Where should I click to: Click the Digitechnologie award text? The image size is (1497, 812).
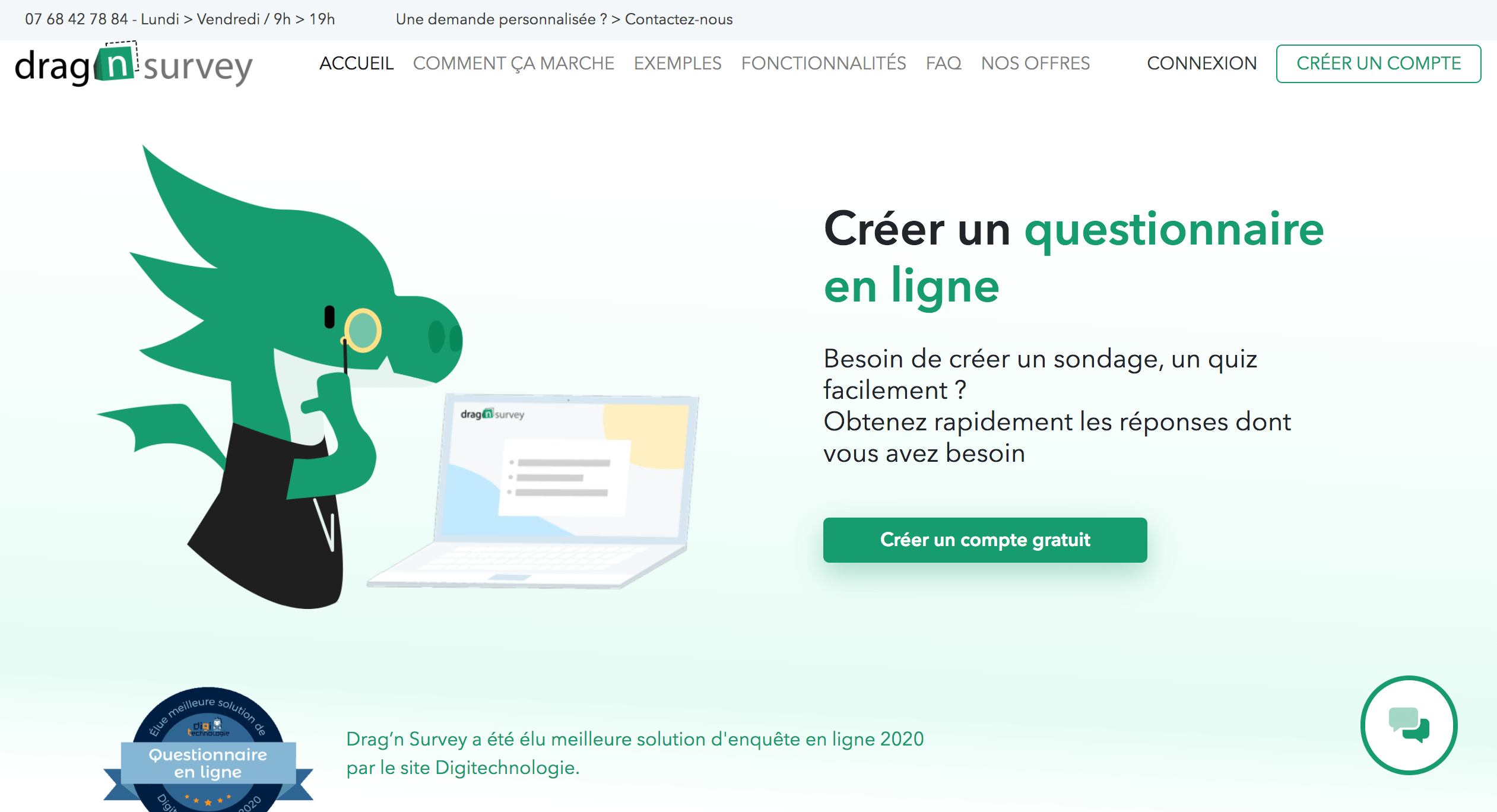point(635,753)
